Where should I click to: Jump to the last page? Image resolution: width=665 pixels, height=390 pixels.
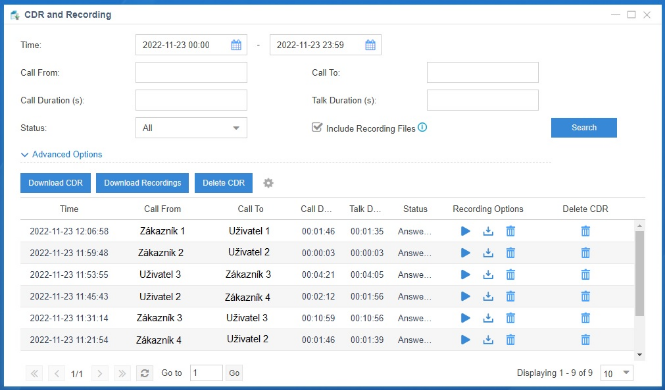[122, 373]
